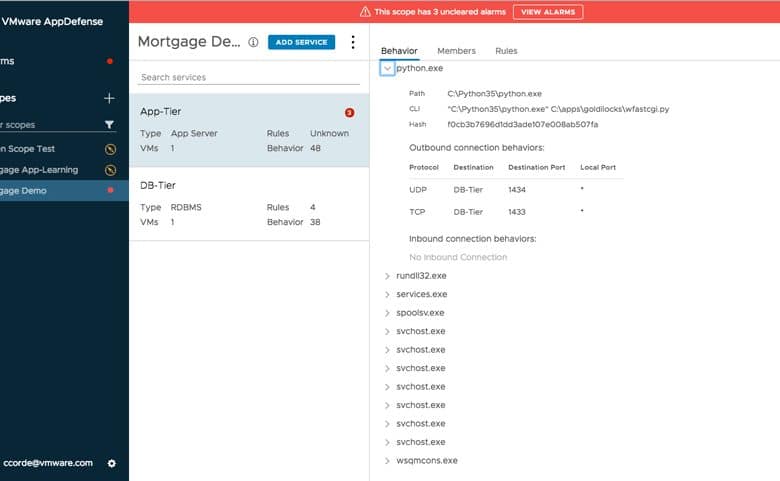Click the Local Port column header
Viewport: 780px width, 481px height.
click(597, 168)
